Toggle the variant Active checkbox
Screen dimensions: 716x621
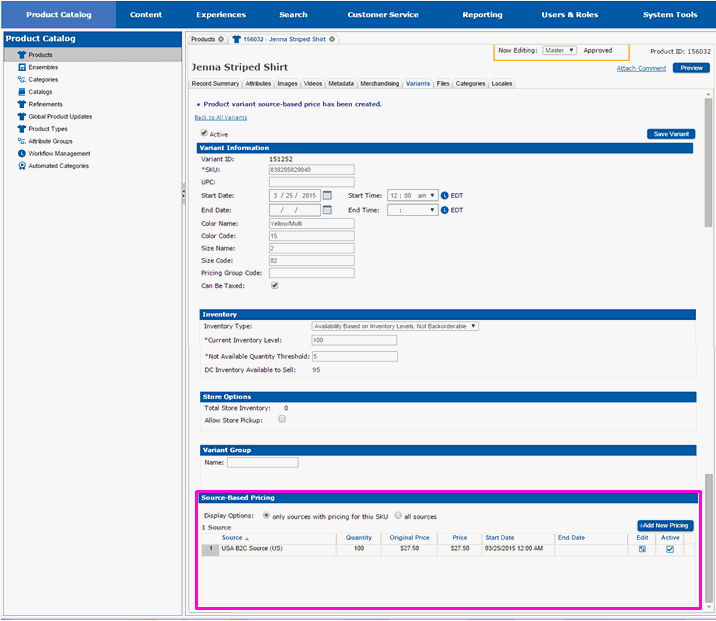coord(204,133)
